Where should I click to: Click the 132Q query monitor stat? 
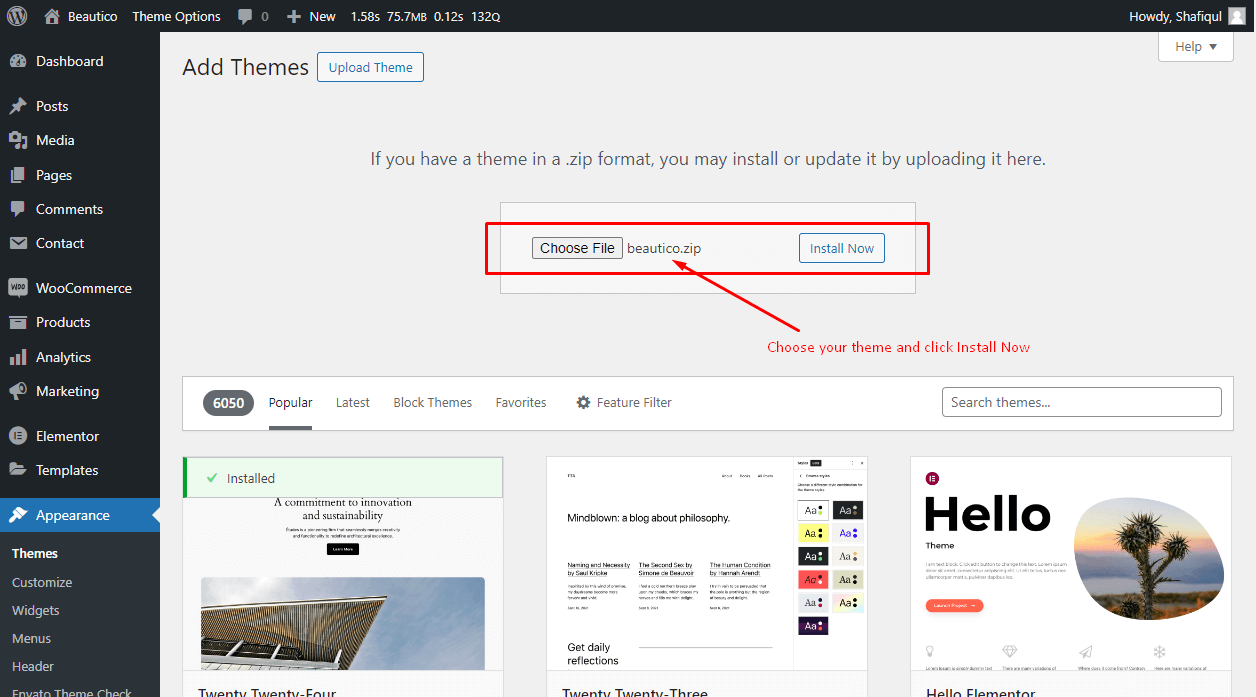click(485, 16)
